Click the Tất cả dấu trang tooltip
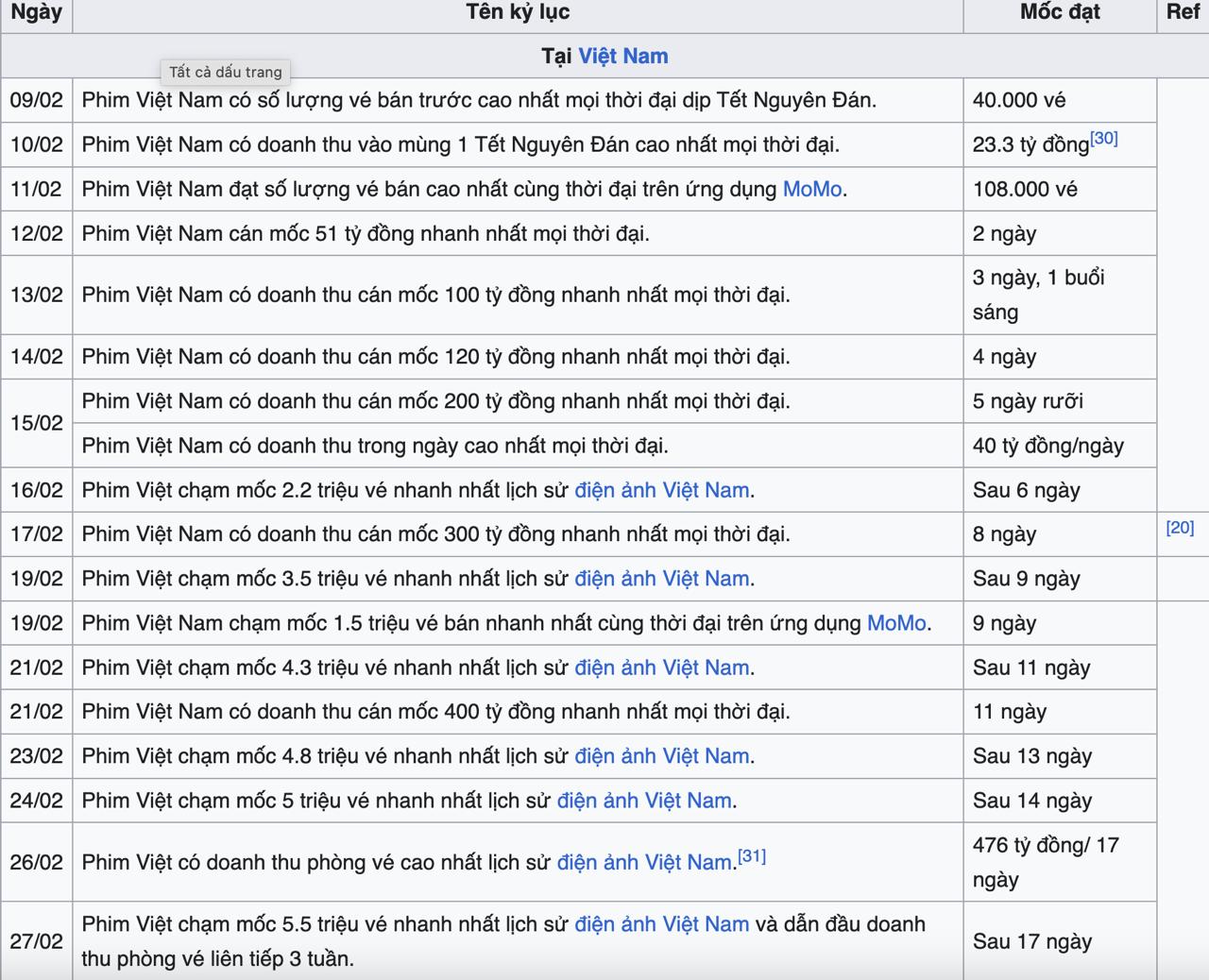 click(x=226, y=72)
